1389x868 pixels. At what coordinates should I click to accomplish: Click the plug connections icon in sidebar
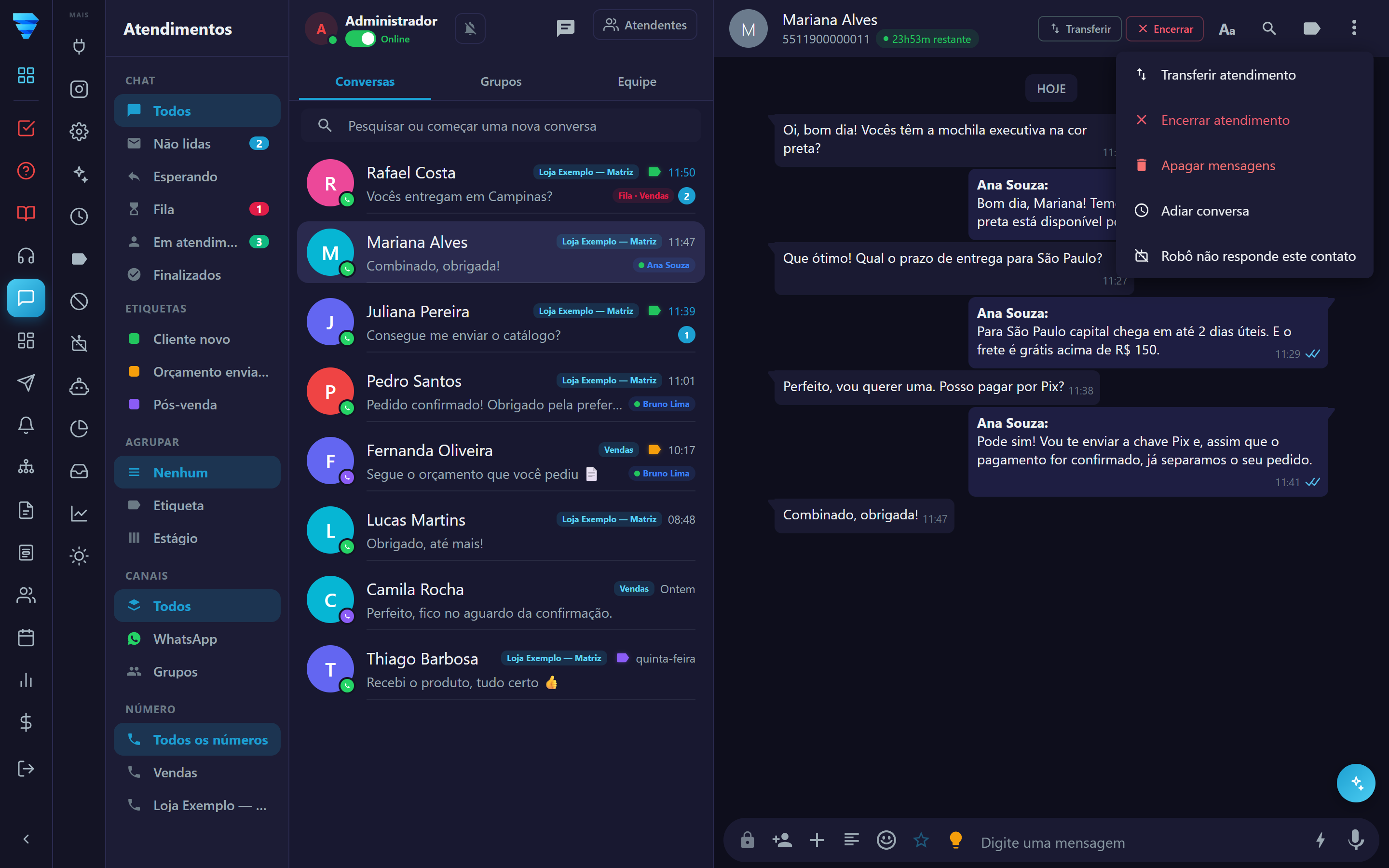(79, 46)
